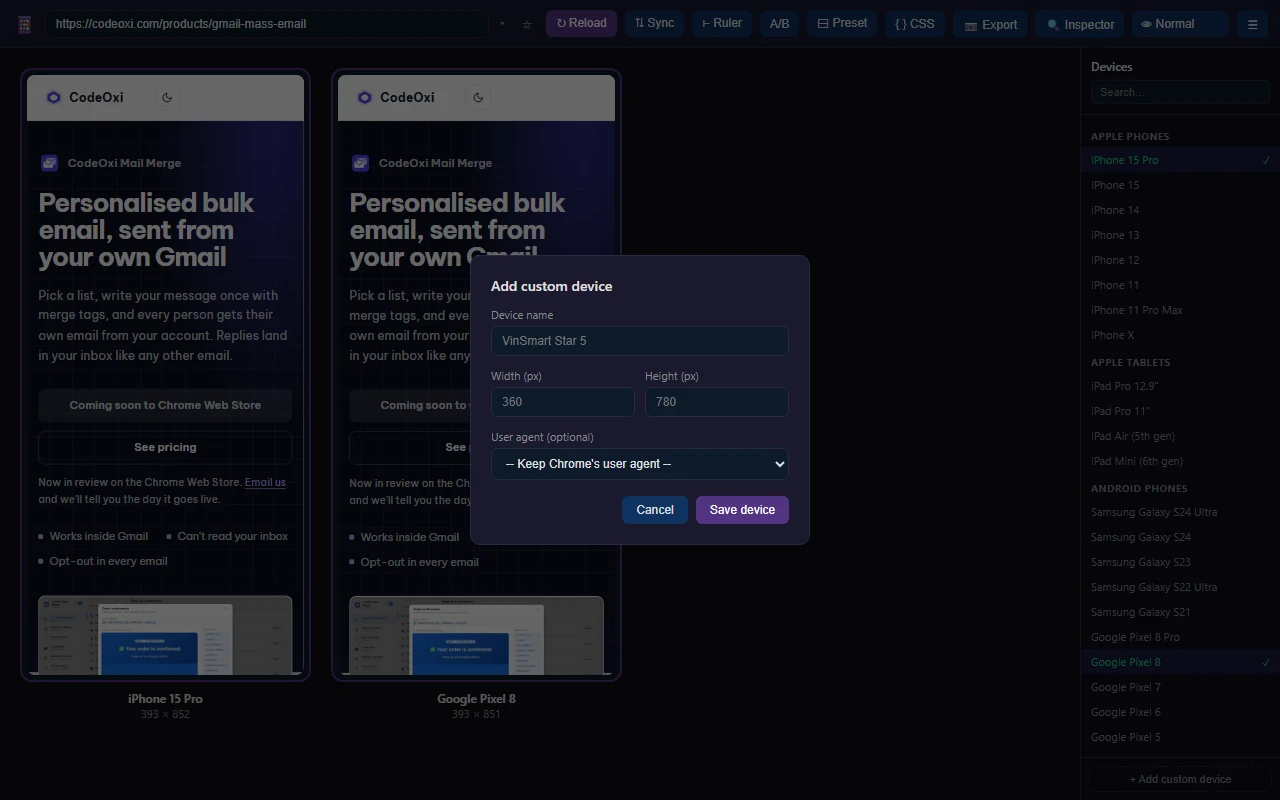
Task: Enable iPad Pro 12.9" device
Action: [1180, 386]
